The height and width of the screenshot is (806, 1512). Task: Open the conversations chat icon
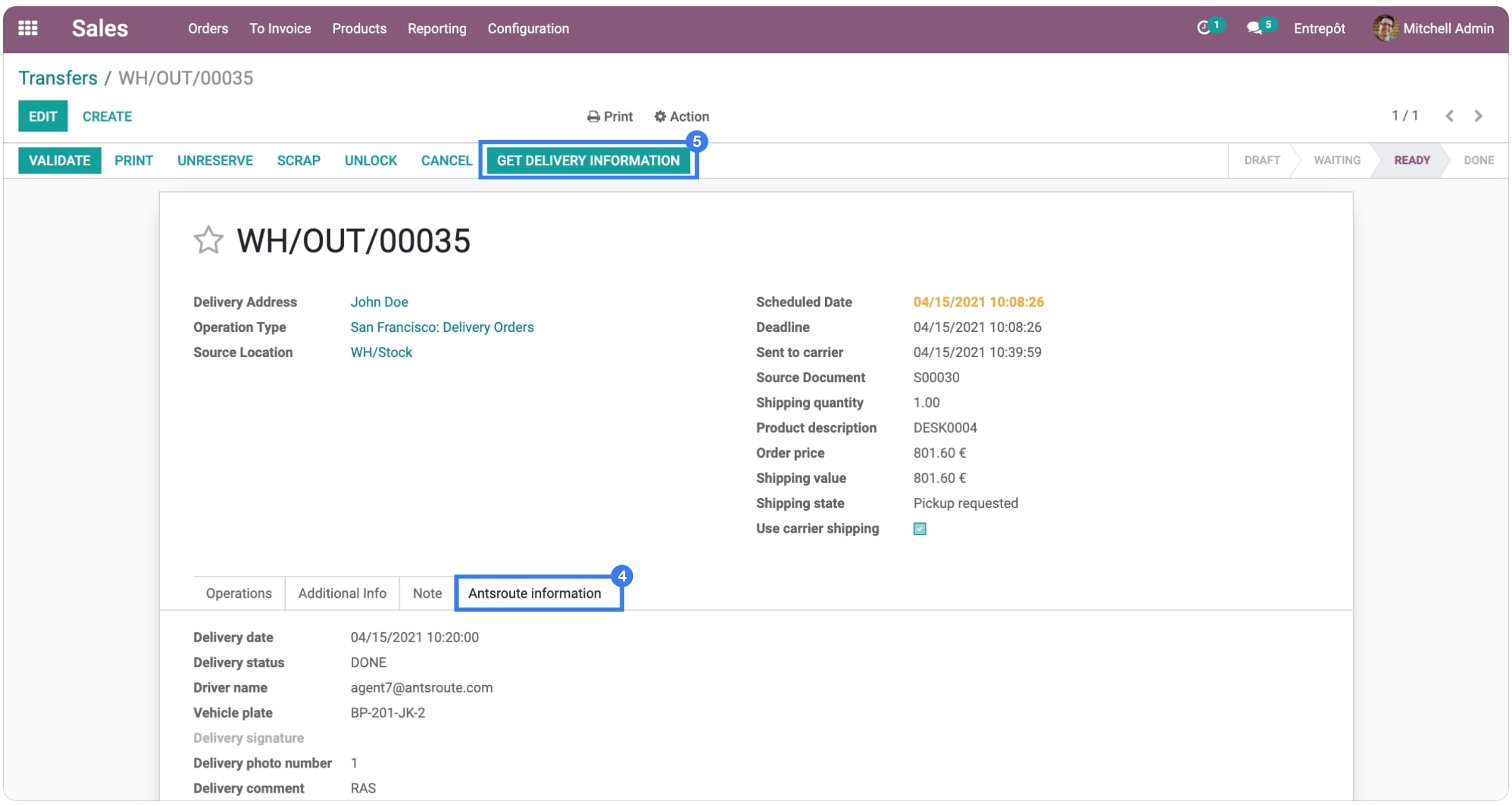(x=1254, y=28)
